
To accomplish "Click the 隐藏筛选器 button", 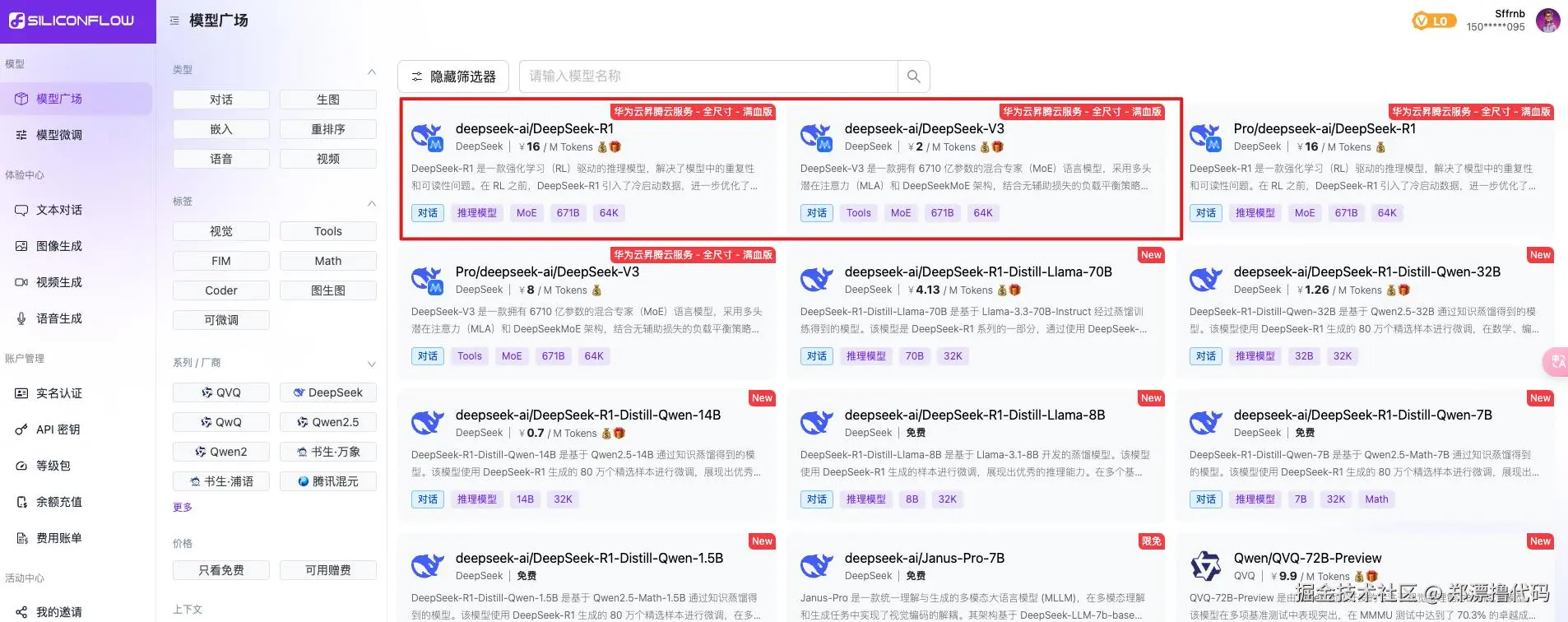I will pos(453,77).
